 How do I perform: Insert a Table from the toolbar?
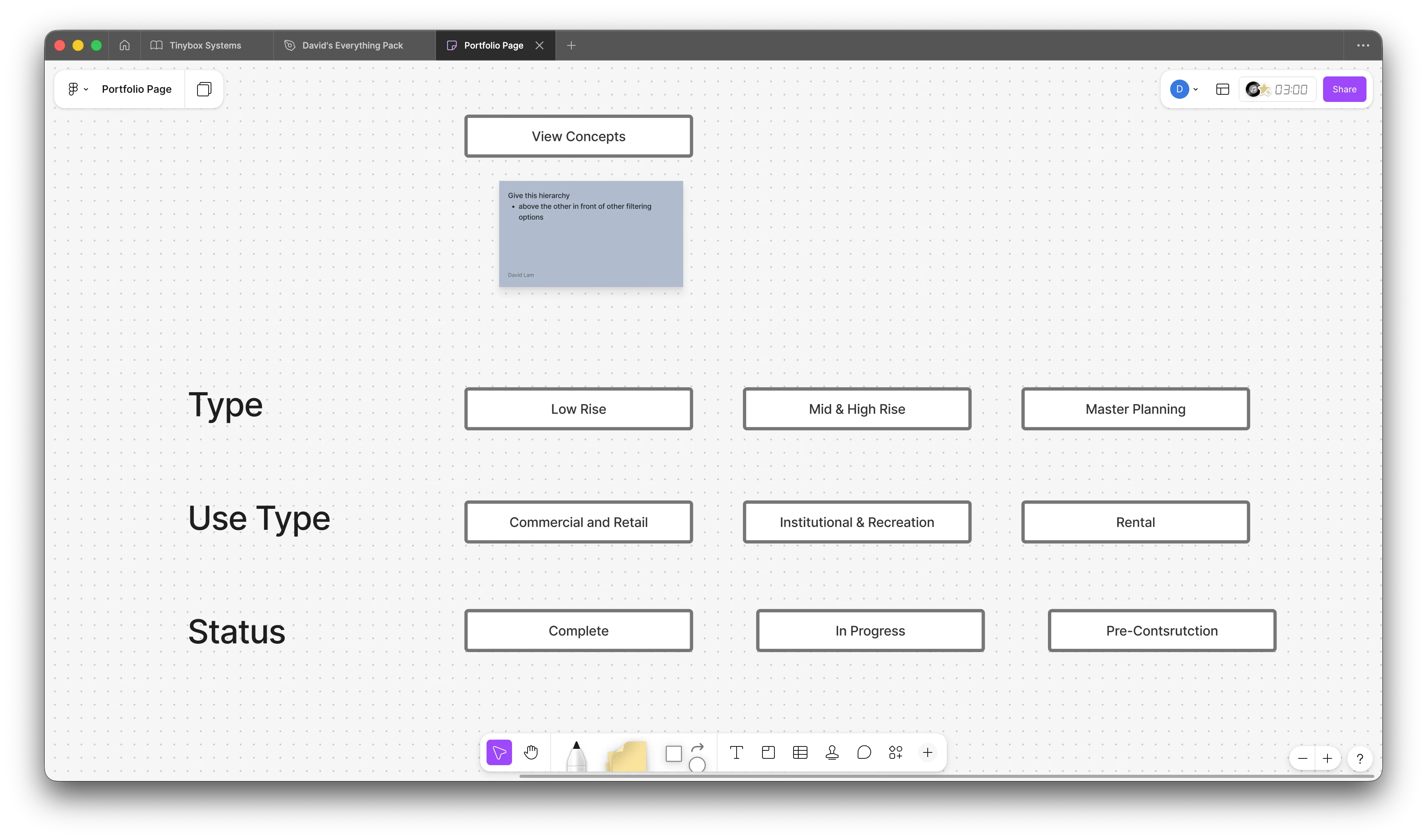click(x=800, y=752)
